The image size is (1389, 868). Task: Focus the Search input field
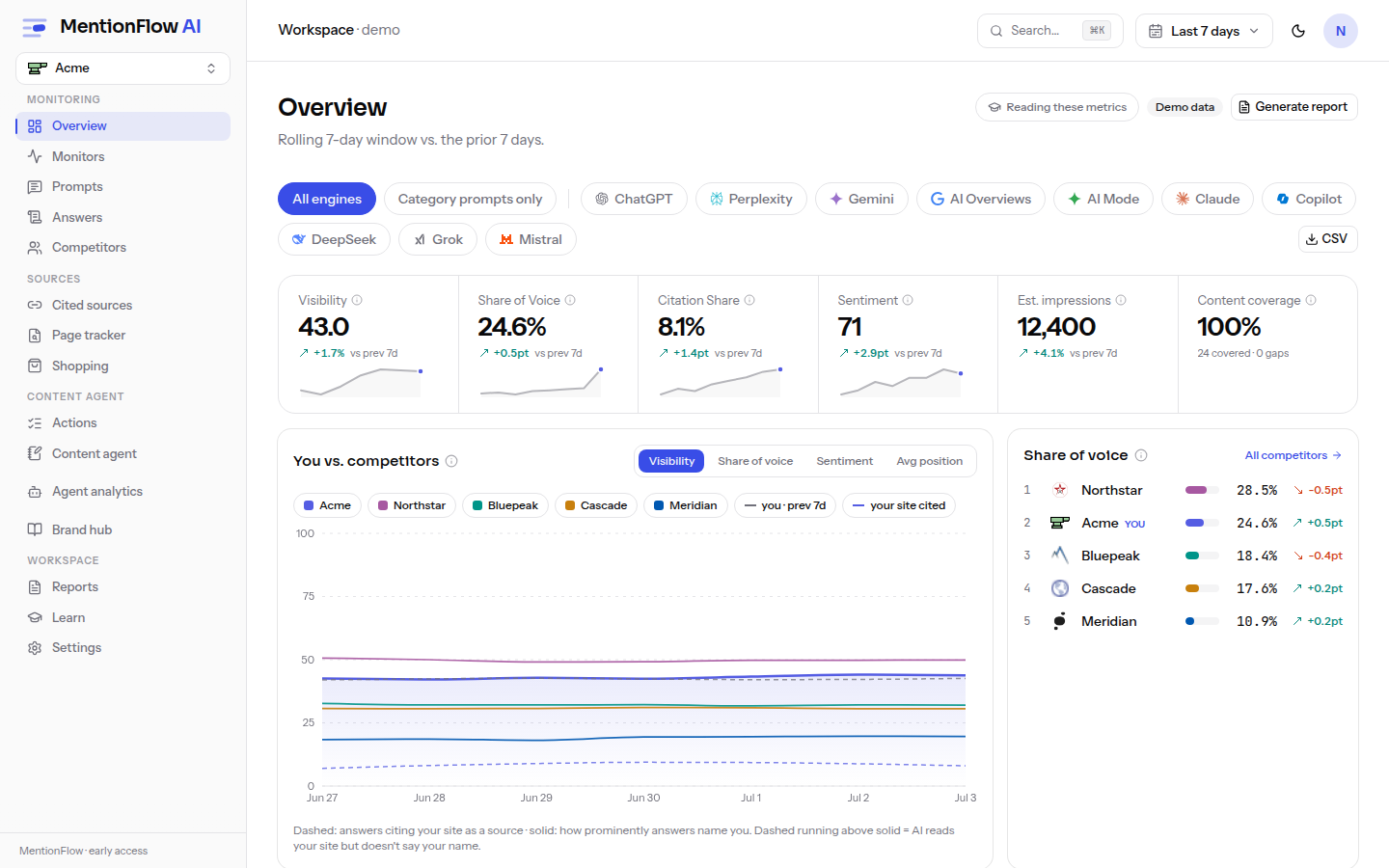[x=1050, y=31]
